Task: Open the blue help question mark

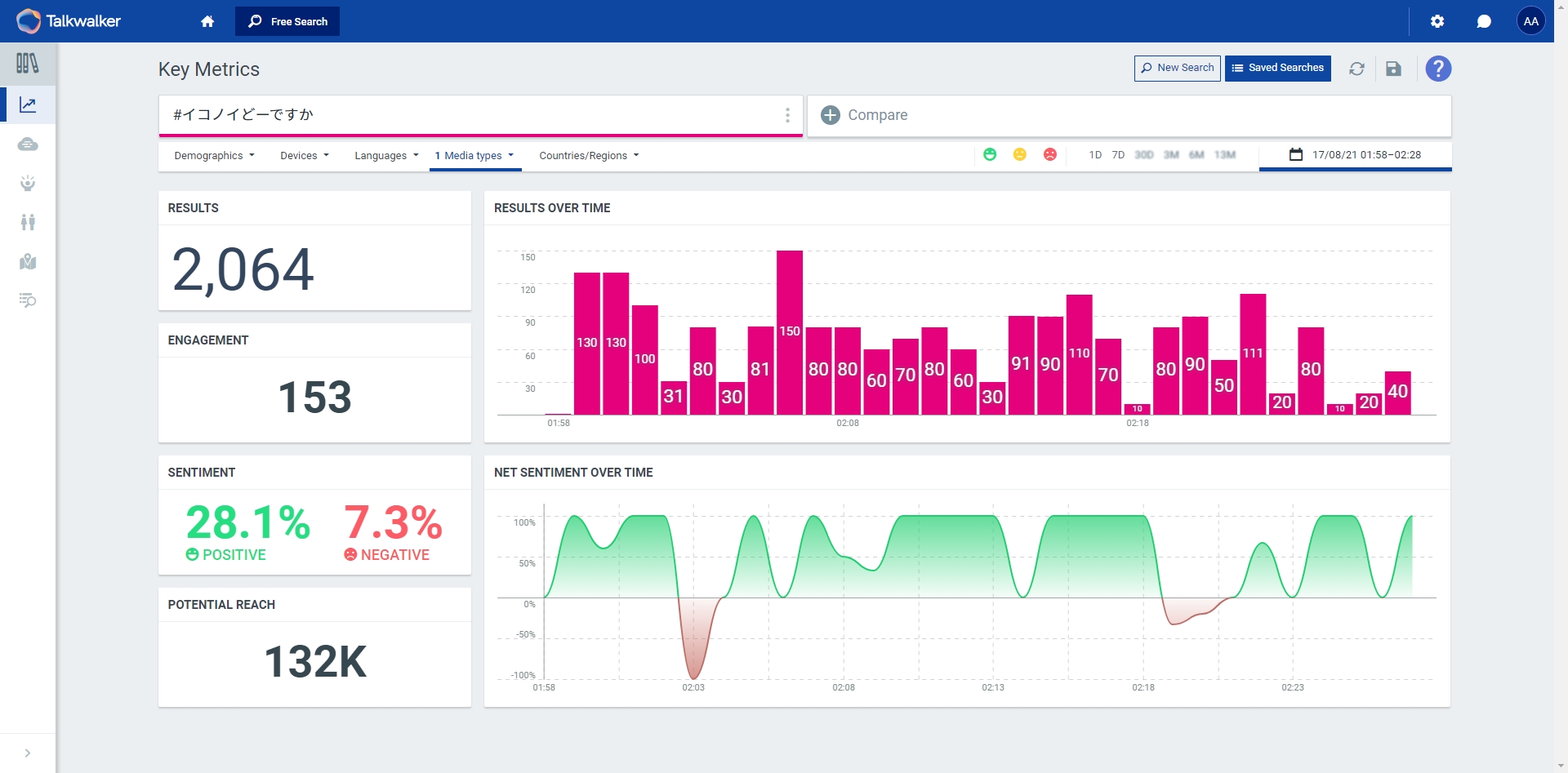Action: (x=1438, y=69)
